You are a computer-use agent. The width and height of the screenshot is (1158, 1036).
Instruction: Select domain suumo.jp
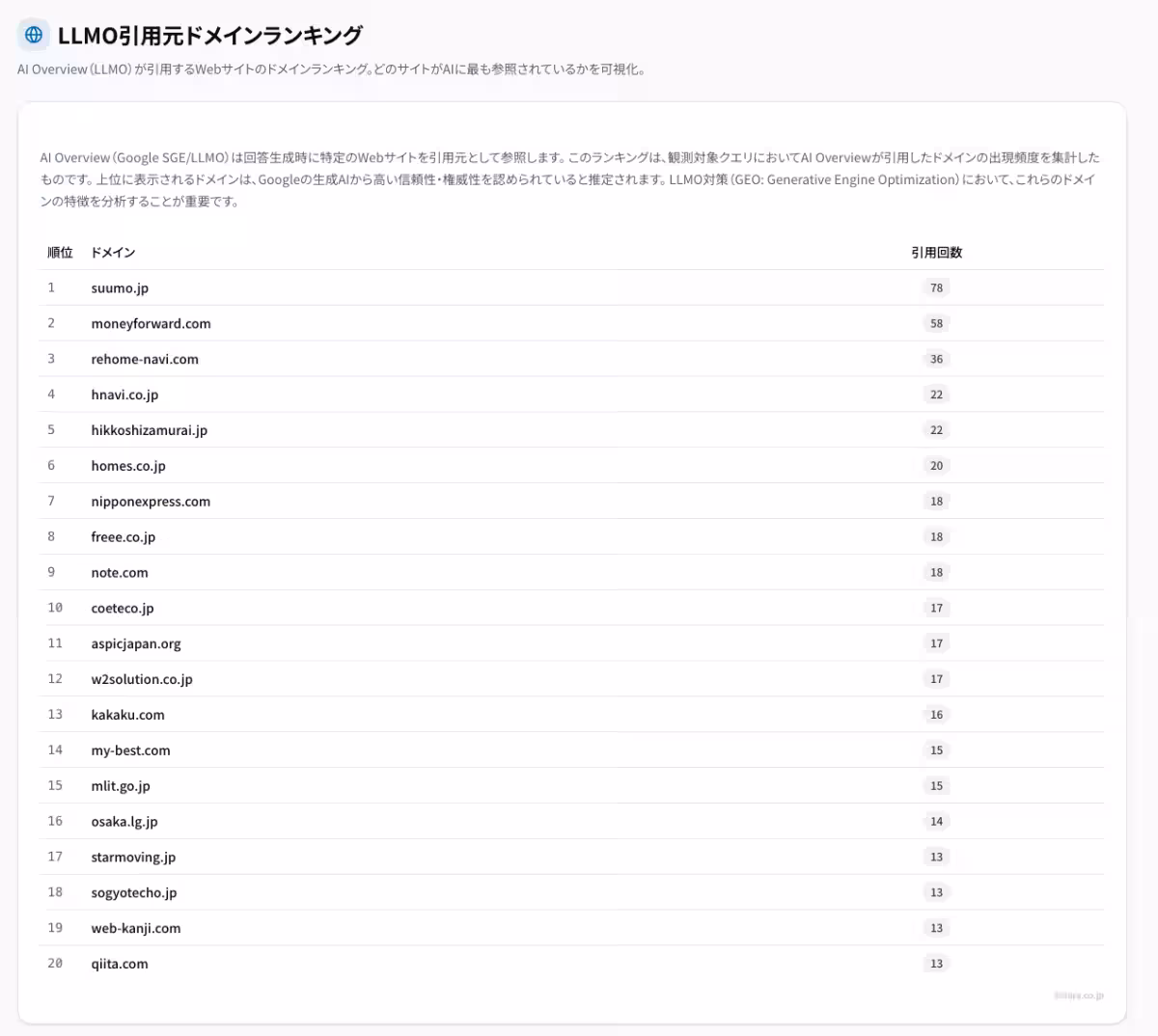click(120, 288)
